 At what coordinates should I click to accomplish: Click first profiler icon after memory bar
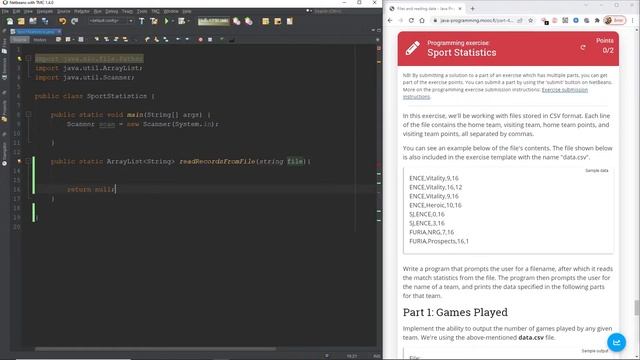237,21
